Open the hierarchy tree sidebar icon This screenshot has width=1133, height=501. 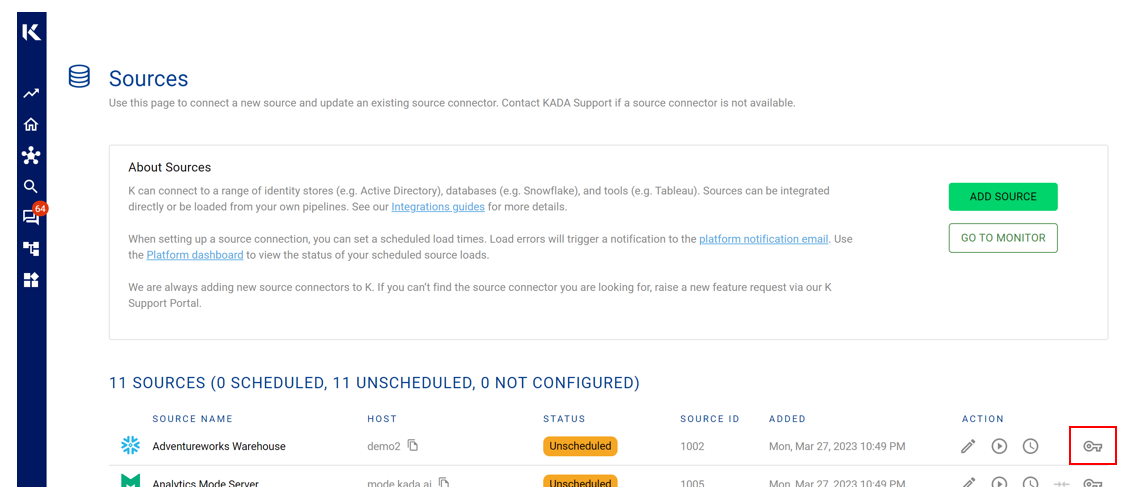click(31, 249)
